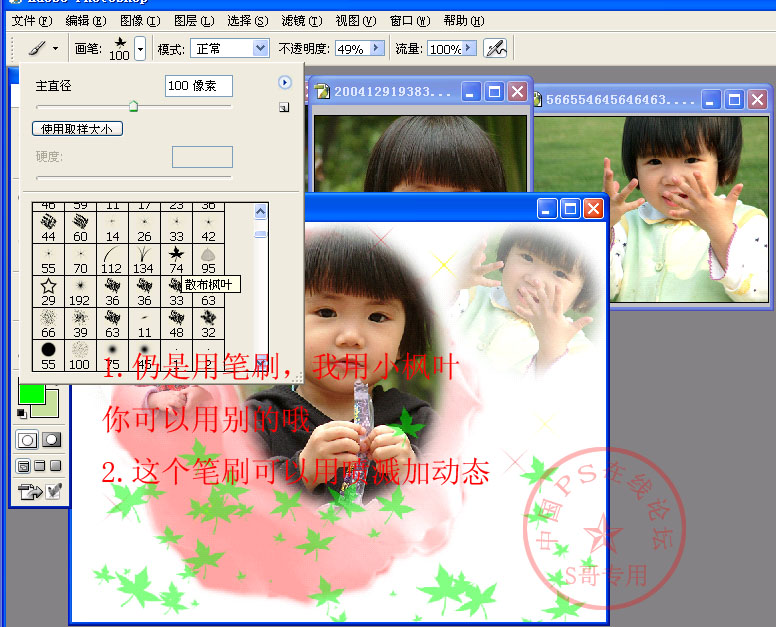Viewport: 776px width, 627px height.
Task: Pick the 70 star brush preset
Action: (80, 260)
